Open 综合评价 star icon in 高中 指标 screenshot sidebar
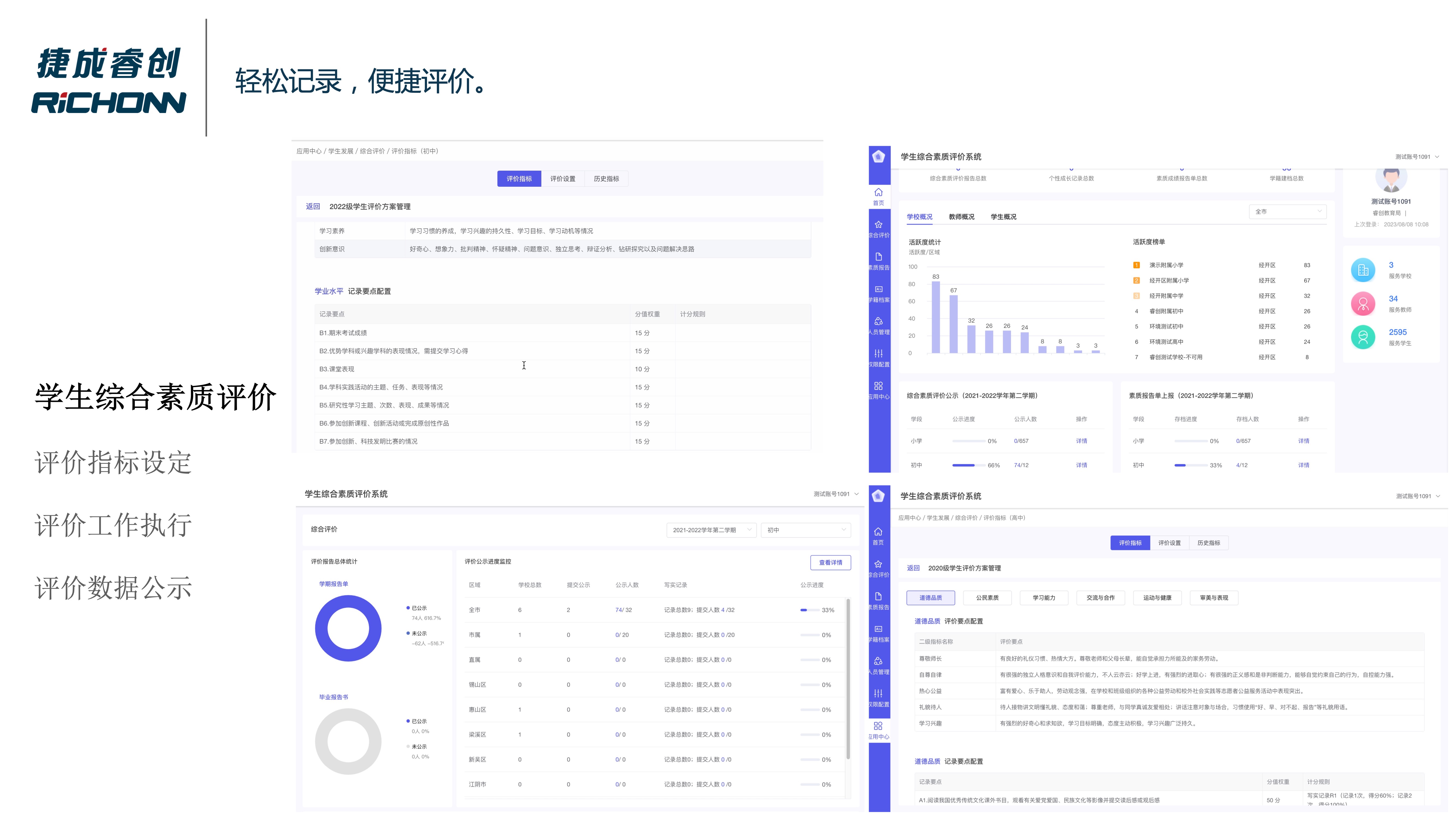1456x819 pixels. click(x=878, y=565)
